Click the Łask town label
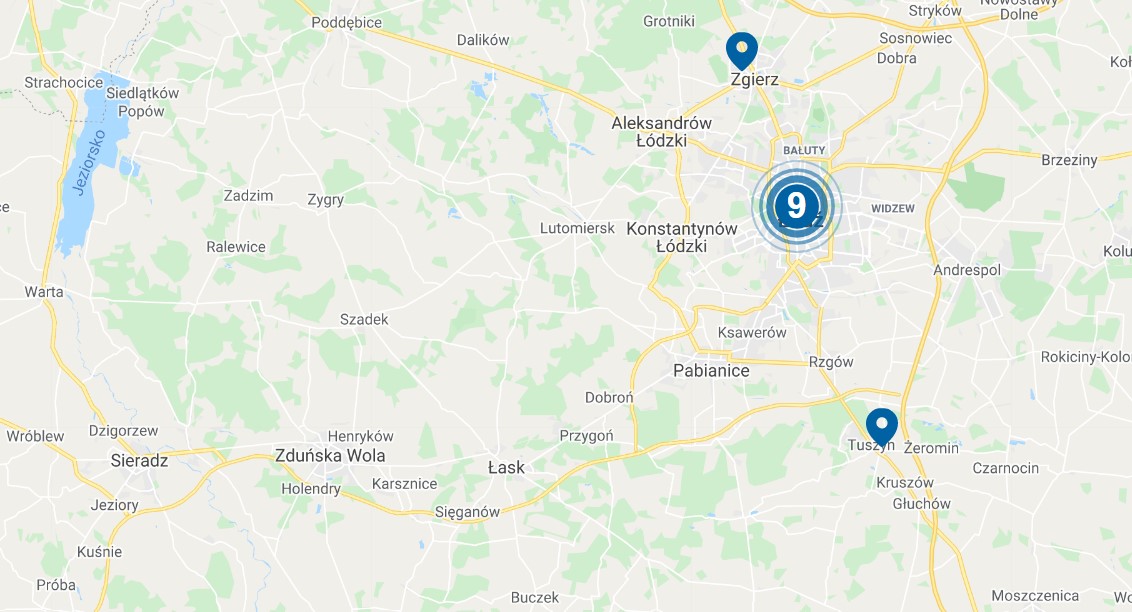1132x612 pixels. [x=506, y=468]
